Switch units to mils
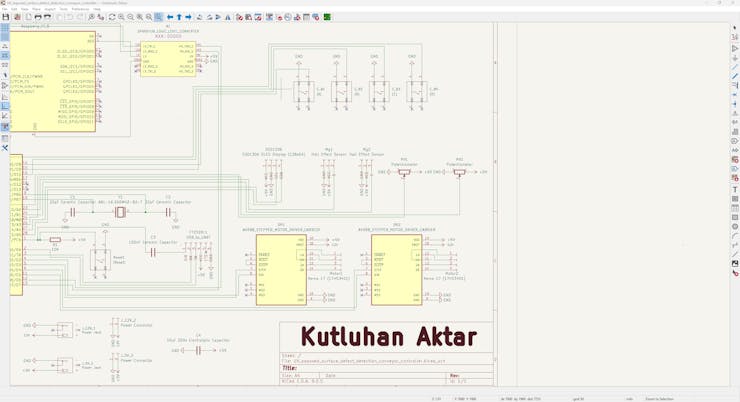The height and width of the screenshot is (402, 740). click(x=5, y=55)
